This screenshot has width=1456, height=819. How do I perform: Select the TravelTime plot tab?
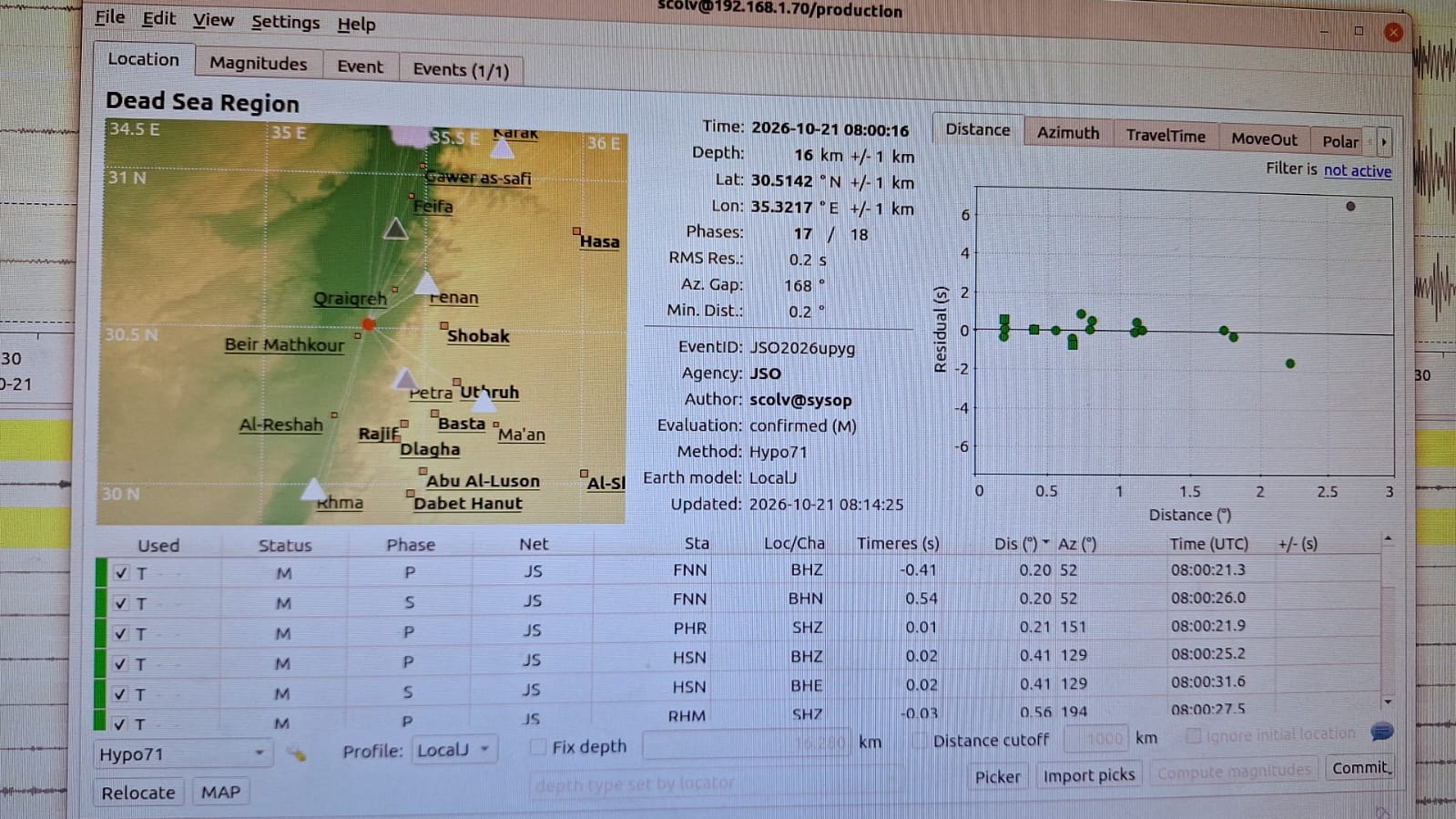tap(1165, 136)
